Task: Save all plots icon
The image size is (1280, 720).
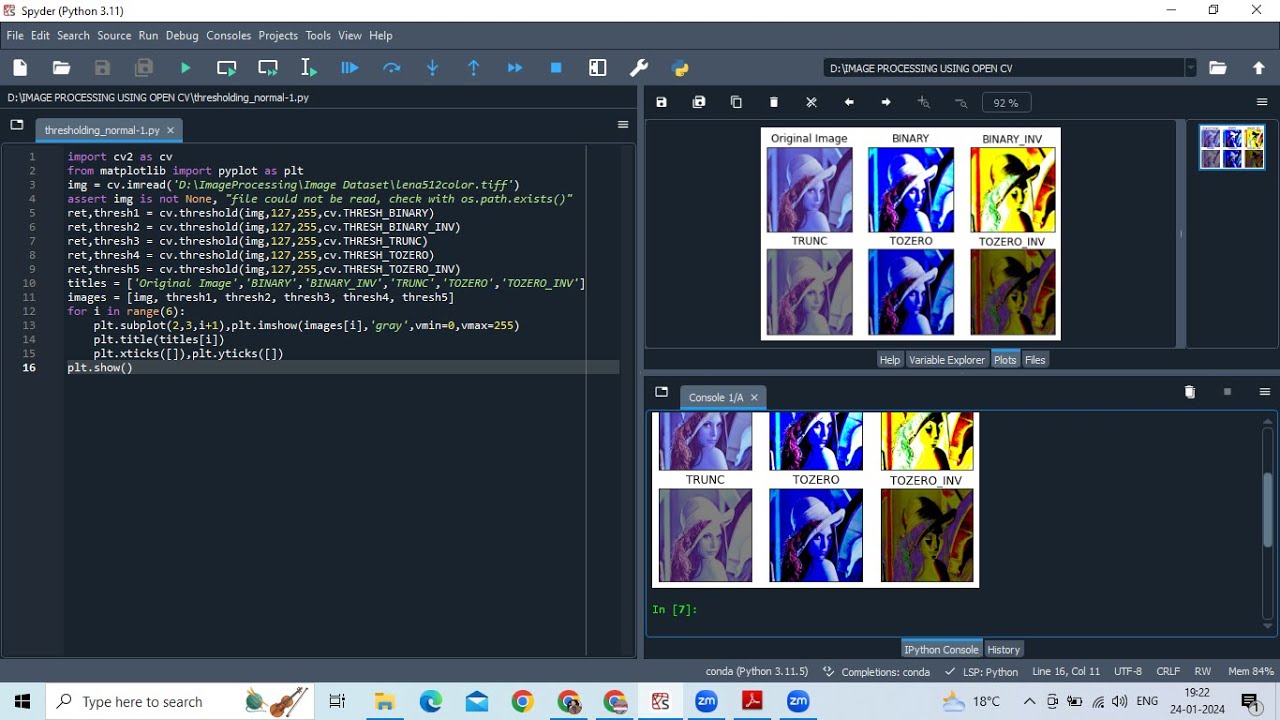Action: [x=699, y=102]
